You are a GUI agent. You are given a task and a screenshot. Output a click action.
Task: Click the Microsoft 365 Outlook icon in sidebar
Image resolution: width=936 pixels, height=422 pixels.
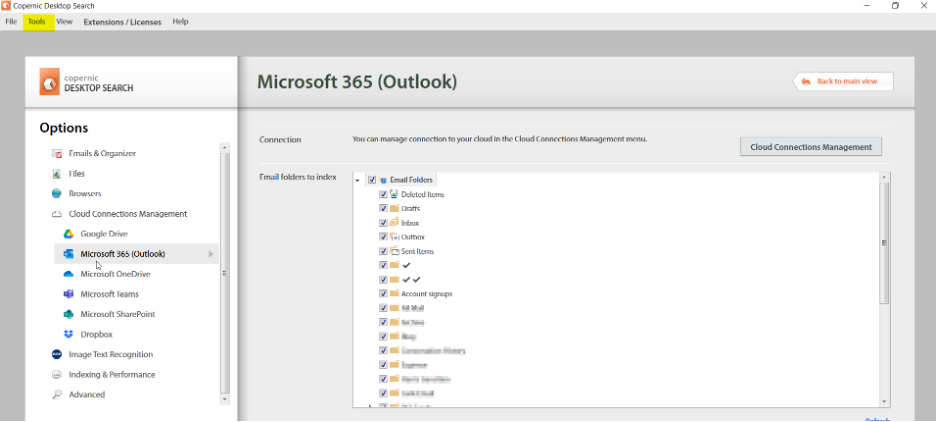[69, 254]
